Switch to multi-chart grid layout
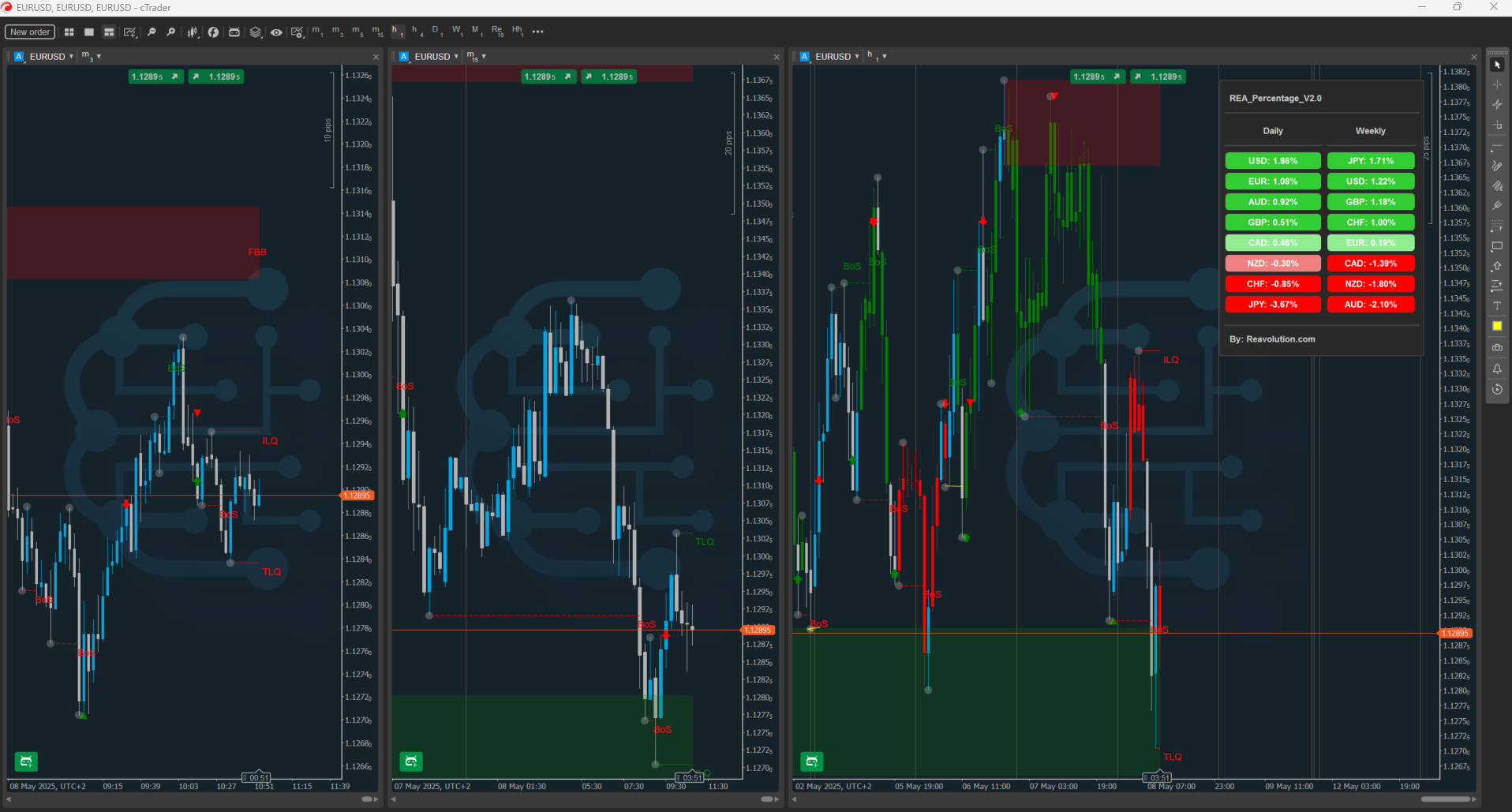This screenshot has width=1512, height=812. click(x=69, y=32)
